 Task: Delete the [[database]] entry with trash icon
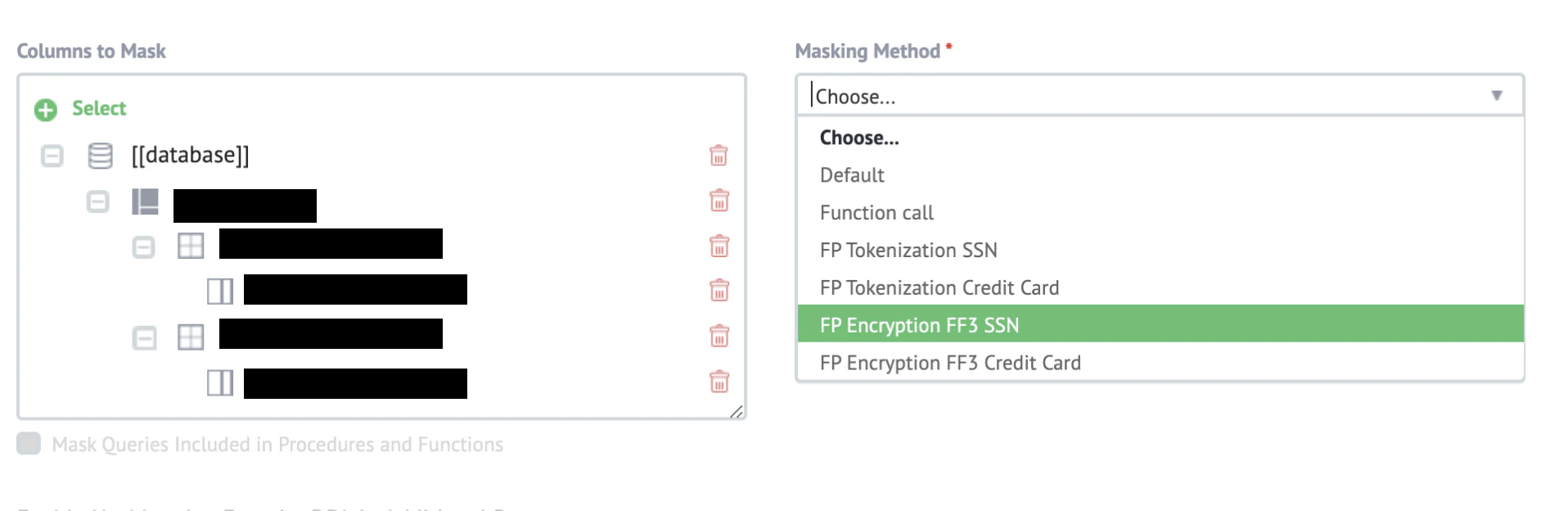click(x=719, y=156)
